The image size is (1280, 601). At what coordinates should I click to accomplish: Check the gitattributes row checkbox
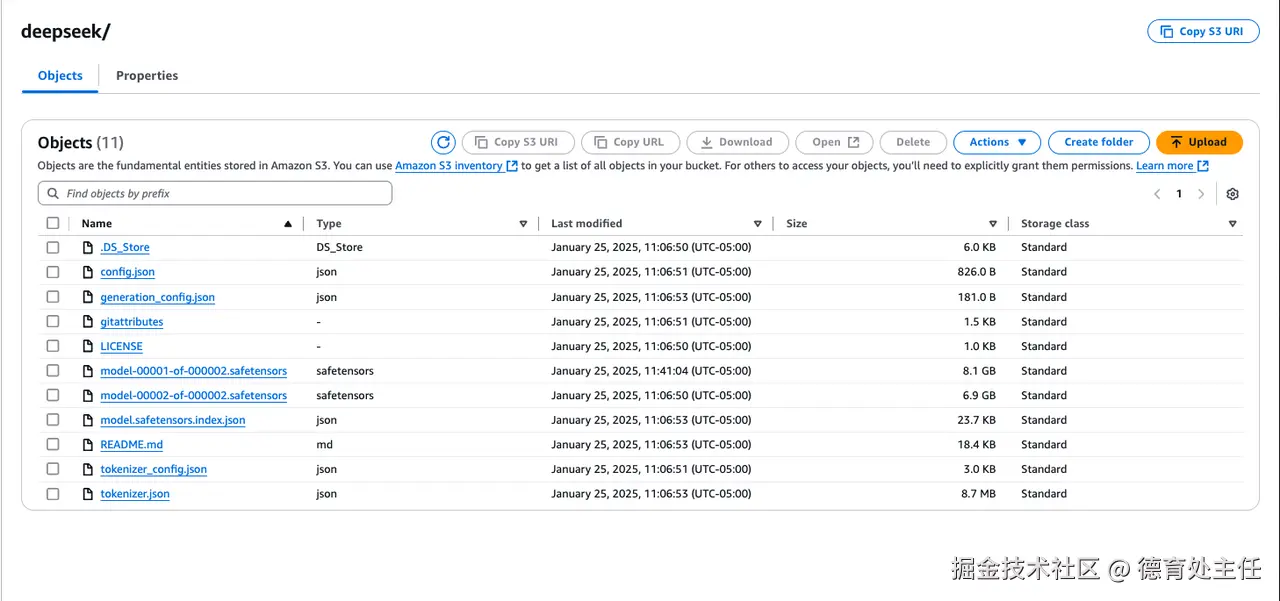(53, 322)
